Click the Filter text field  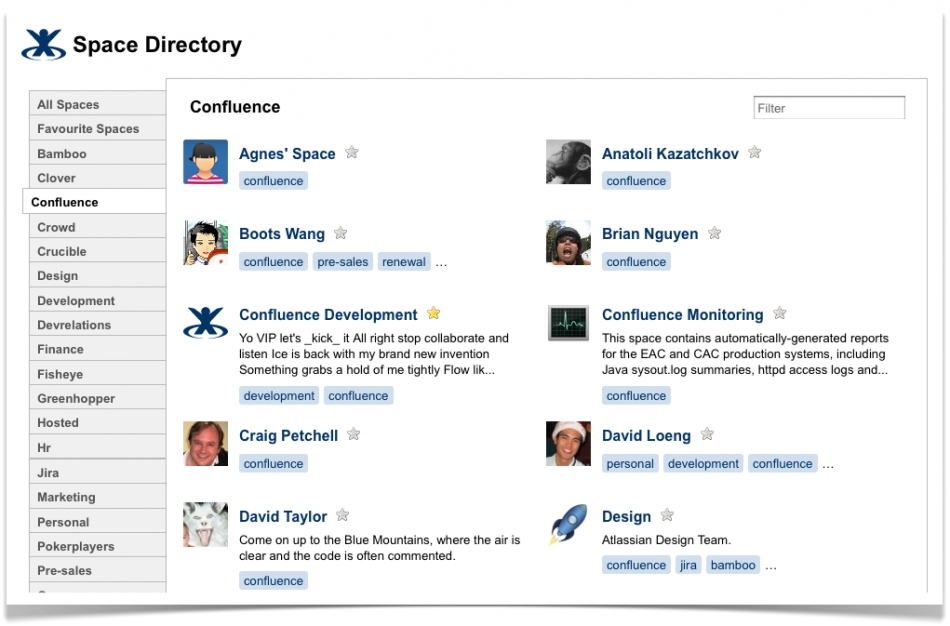[829, 108]
